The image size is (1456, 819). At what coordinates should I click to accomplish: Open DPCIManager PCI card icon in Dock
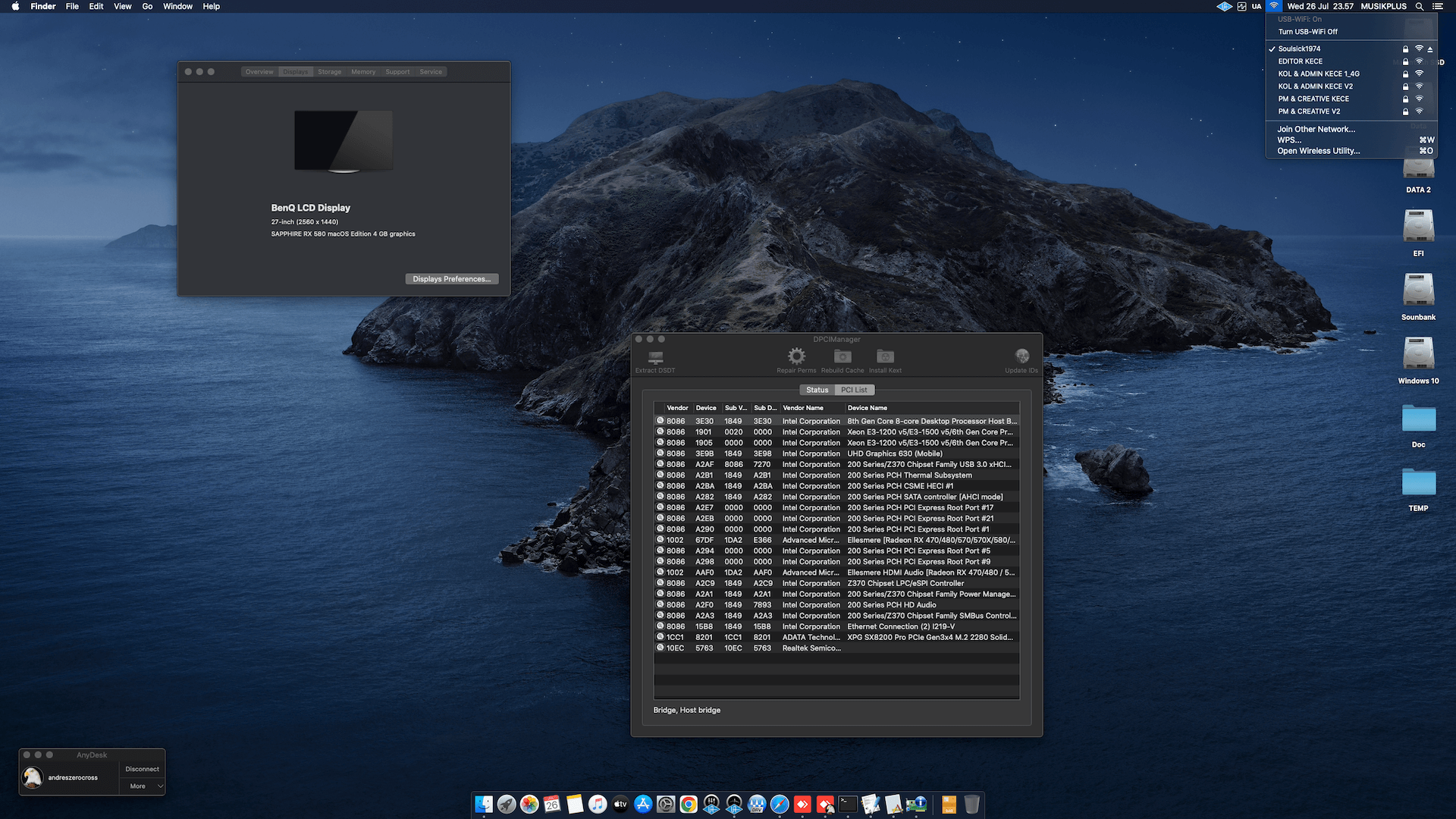[x=916, y=804]
